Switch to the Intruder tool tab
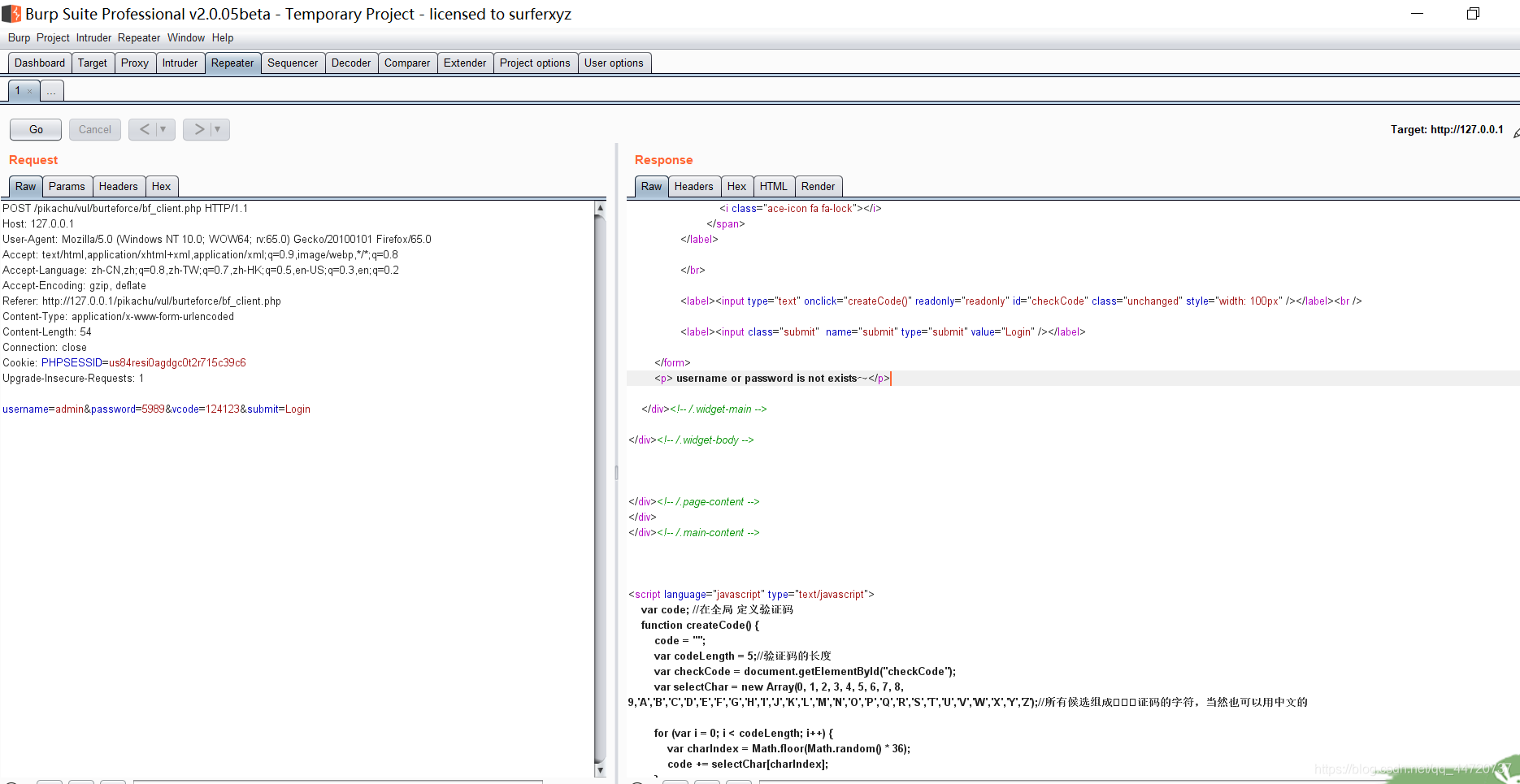The width and height of the screenshot is (1520, 784). (180, 63)
